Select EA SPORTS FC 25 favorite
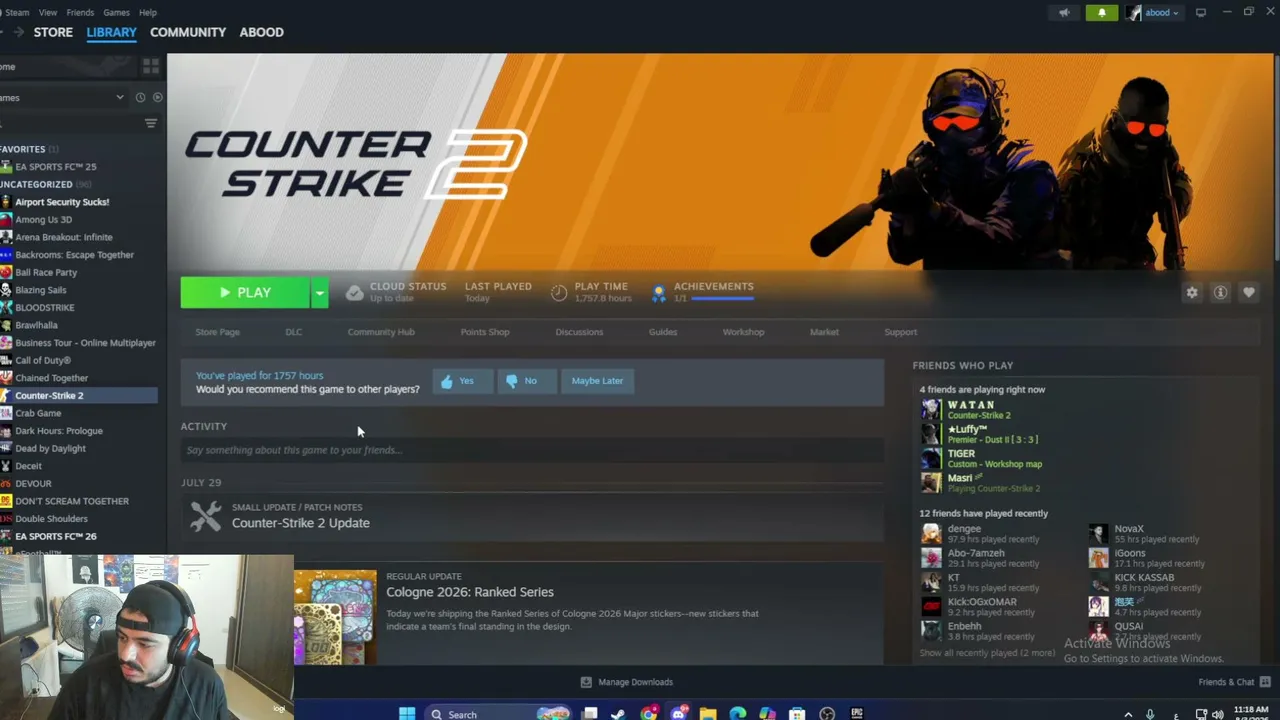1280x720 pixels. [55, 167]
